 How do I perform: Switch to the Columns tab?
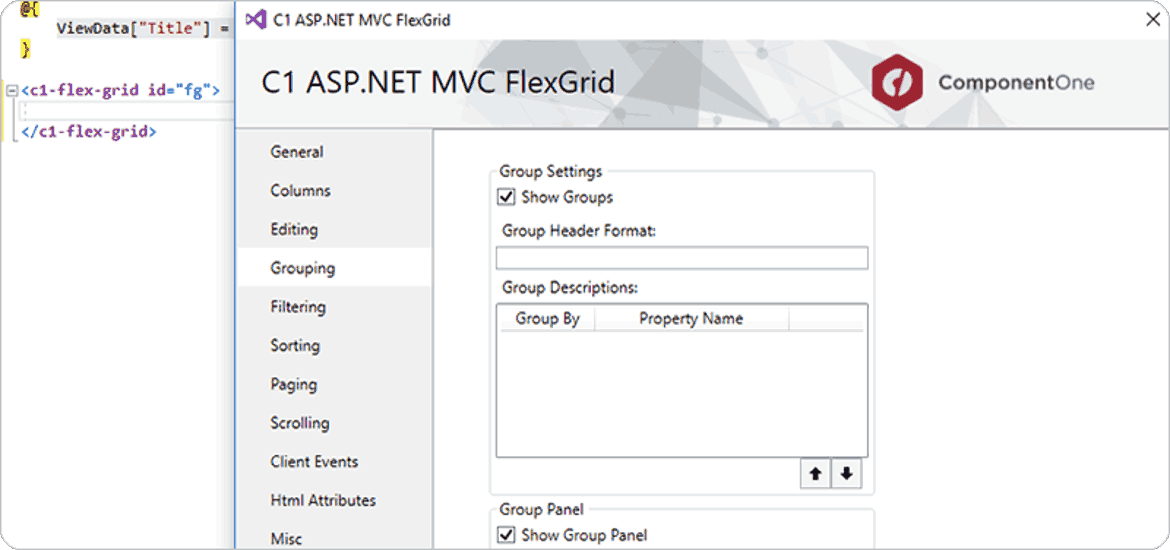[x=334, y=190]
